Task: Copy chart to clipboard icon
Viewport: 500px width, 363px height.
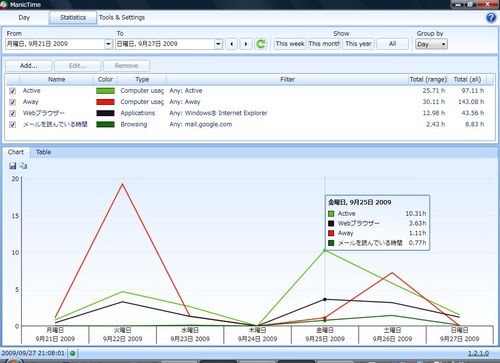Action: point(23,166)
